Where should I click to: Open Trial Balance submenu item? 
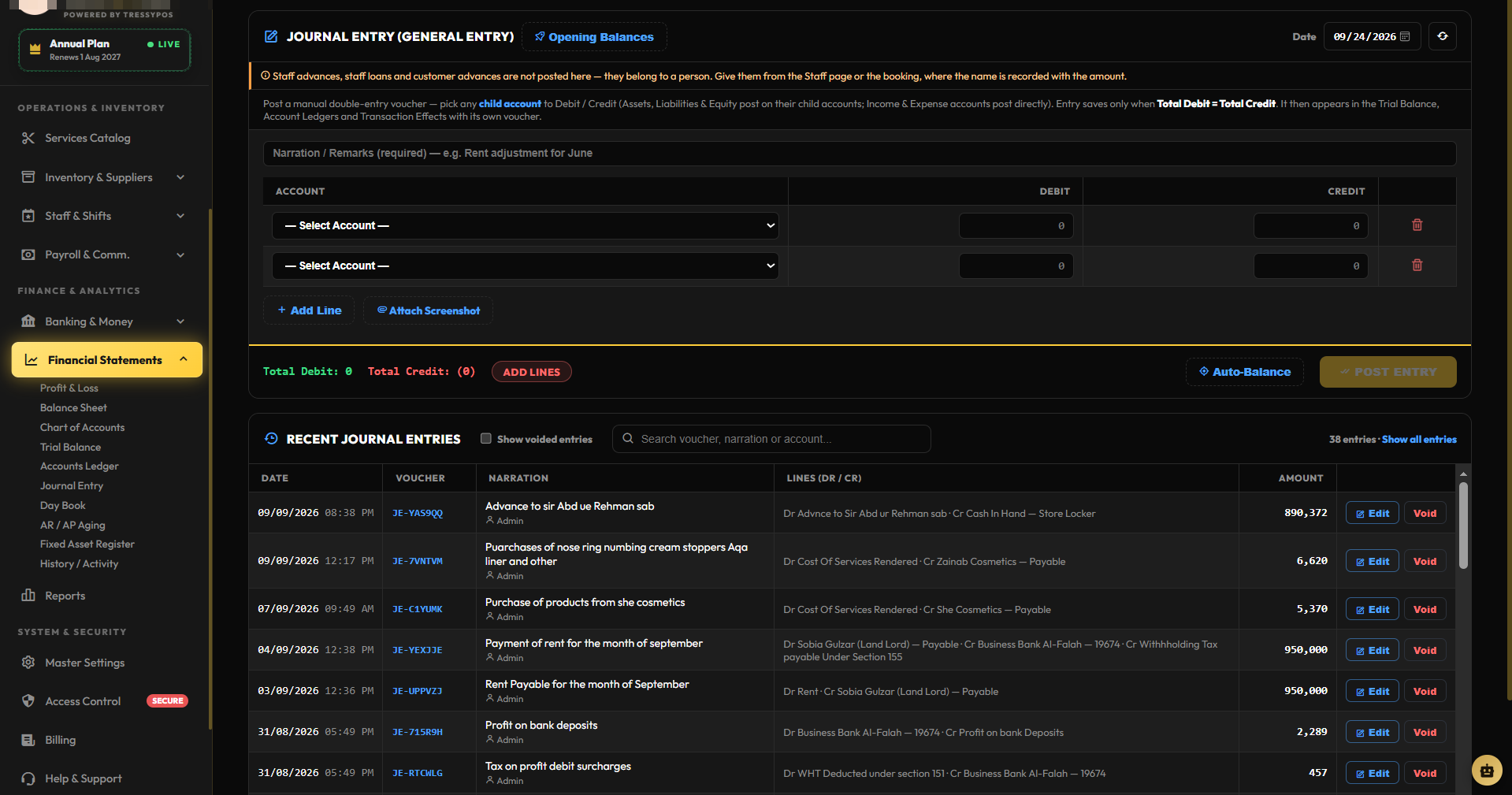tap(71, 448)
